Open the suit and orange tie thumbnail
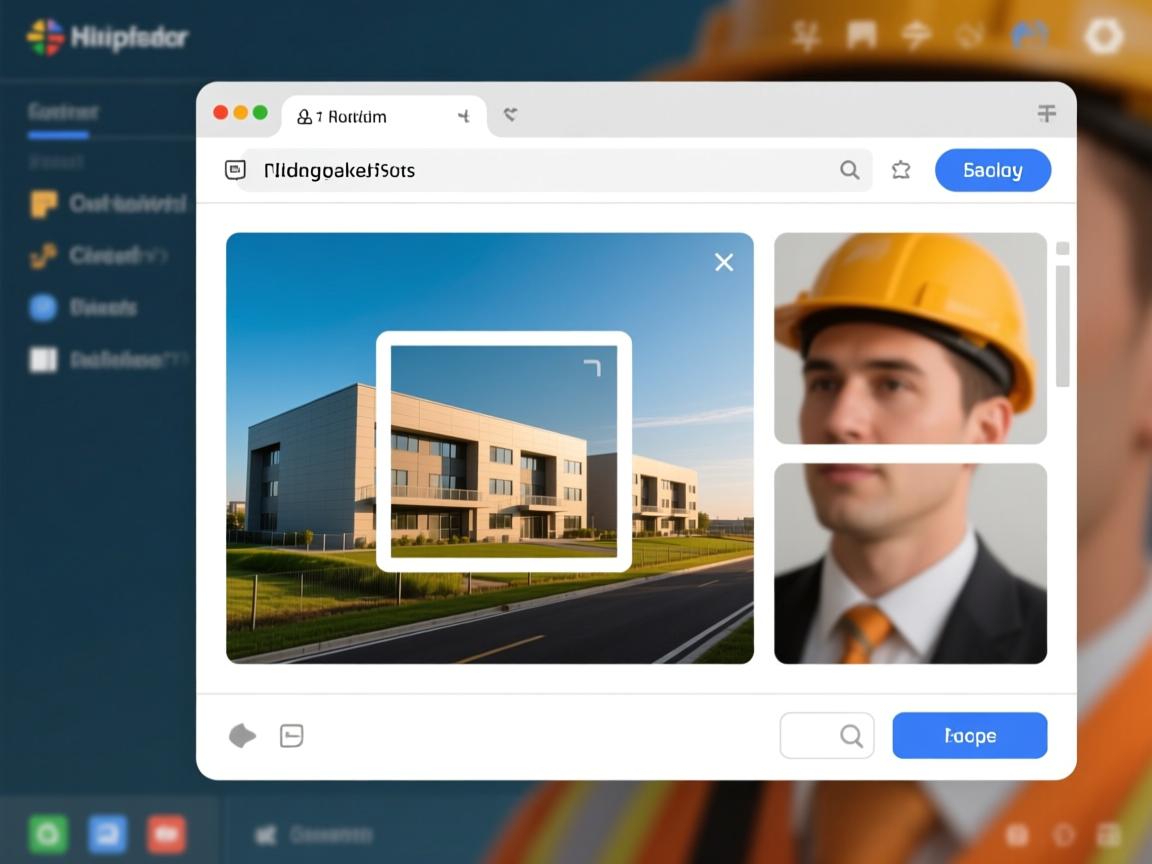This screenshot has width=1152, height=864. tap(910, 563)
